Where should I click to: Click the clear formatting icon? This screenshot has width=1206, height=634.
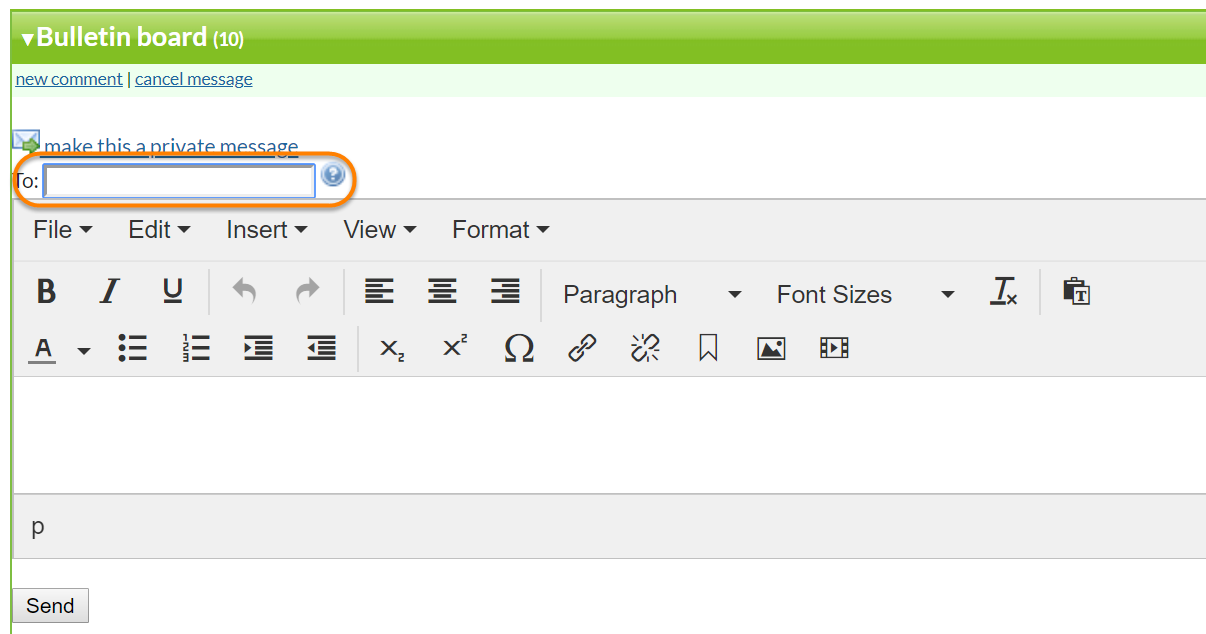1003,292
